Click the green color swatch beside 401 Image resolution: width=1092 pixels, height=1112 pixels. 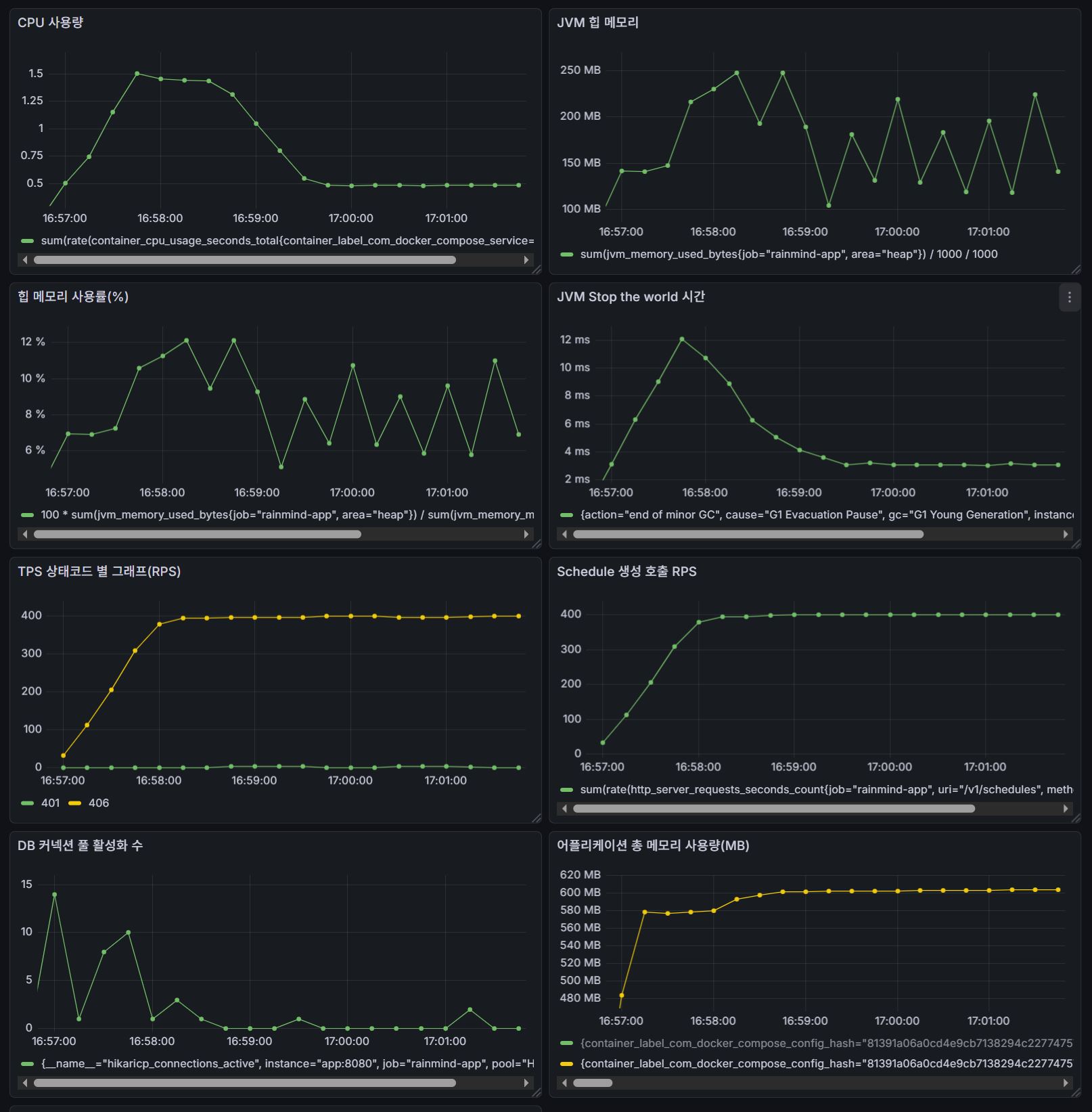pos(28,803)
